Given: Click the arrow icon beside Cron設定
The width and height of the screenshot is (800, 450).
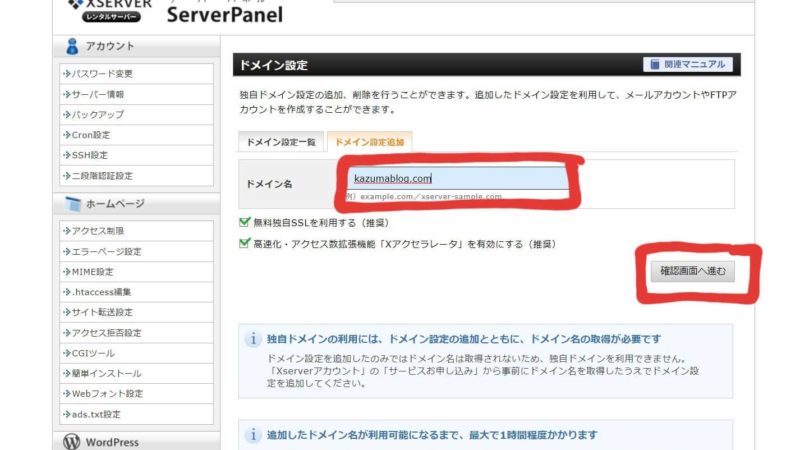Looking at the screenshot, I should click(x=66, y=135).
